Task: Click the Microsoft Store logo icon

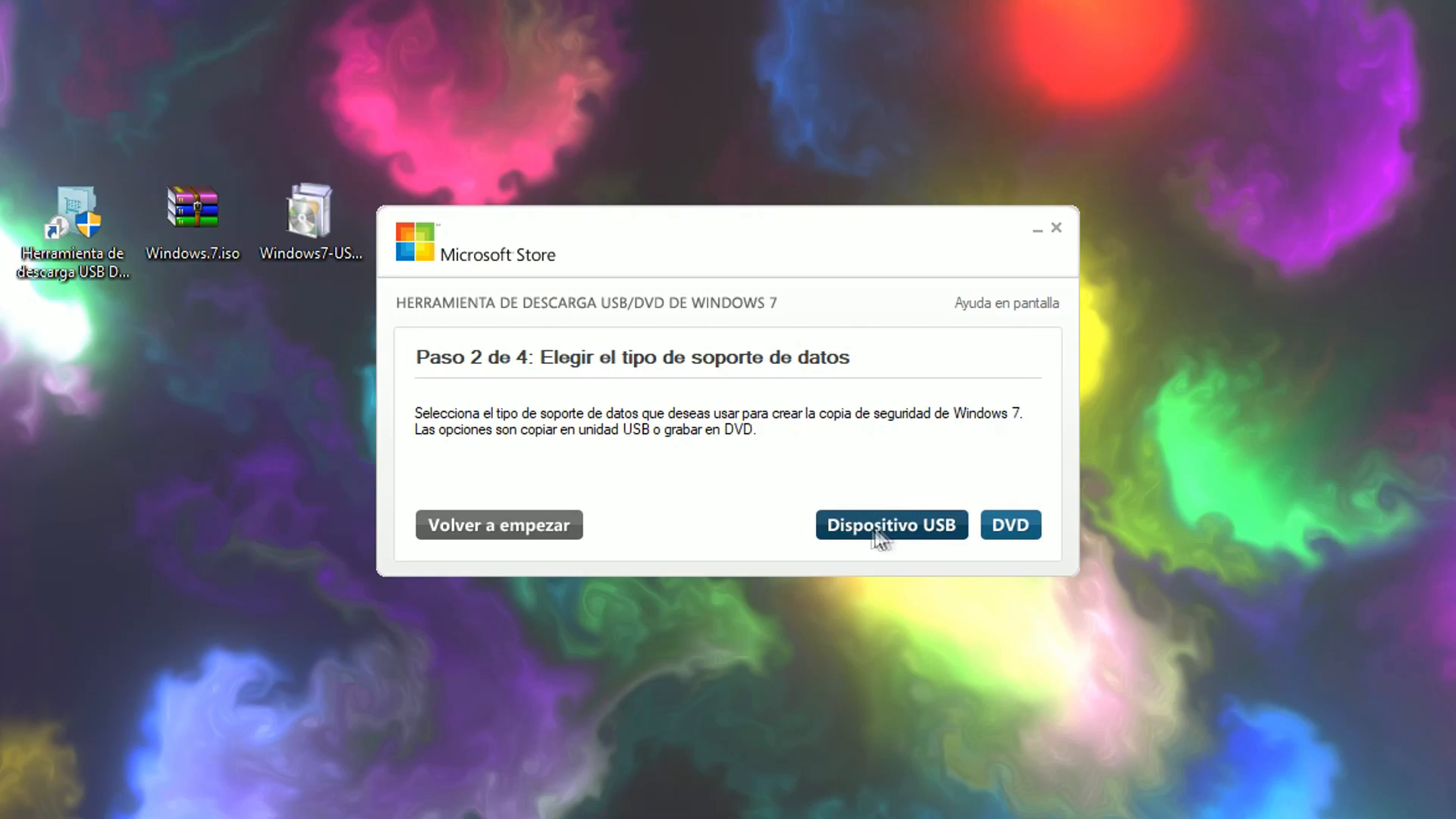Action: coord(415,242)
